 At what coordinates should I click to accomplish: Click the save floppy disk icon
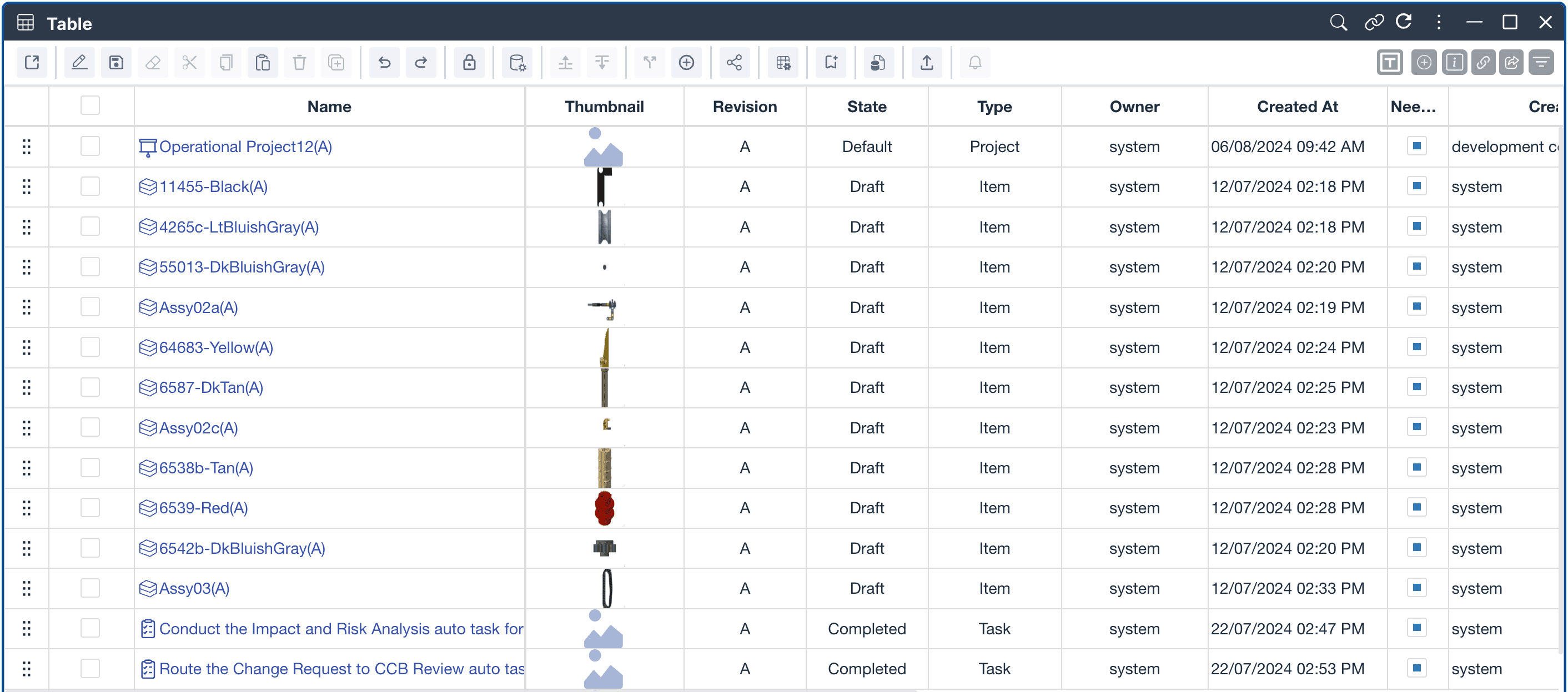tap(116, 62)
